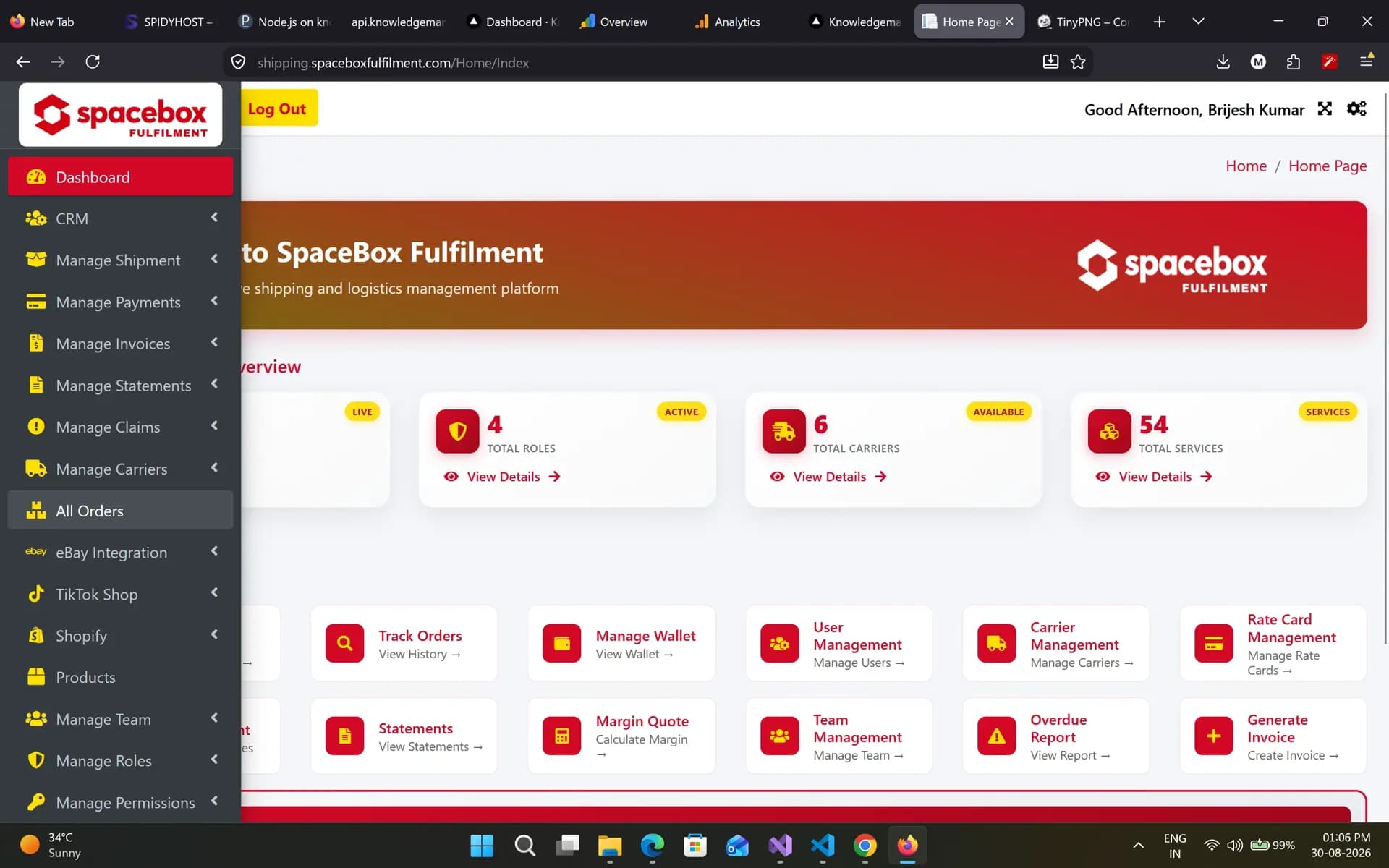This screenshot has width=1389, height=868.
Task: Open Products in the sidebar
Action: point(120,677)
